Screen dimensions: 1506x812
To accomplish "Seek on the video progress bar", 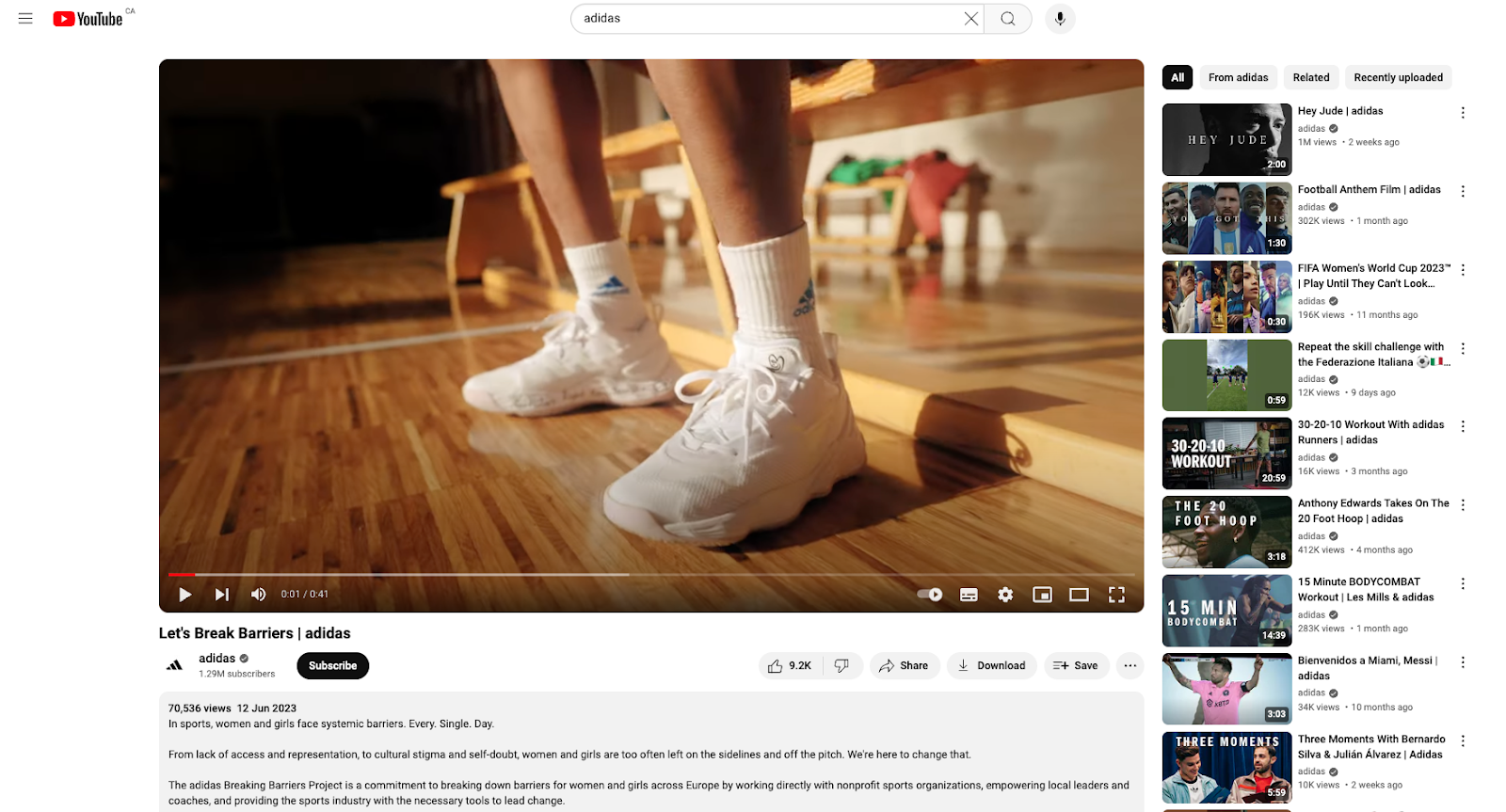I will [x=651, y=574].
